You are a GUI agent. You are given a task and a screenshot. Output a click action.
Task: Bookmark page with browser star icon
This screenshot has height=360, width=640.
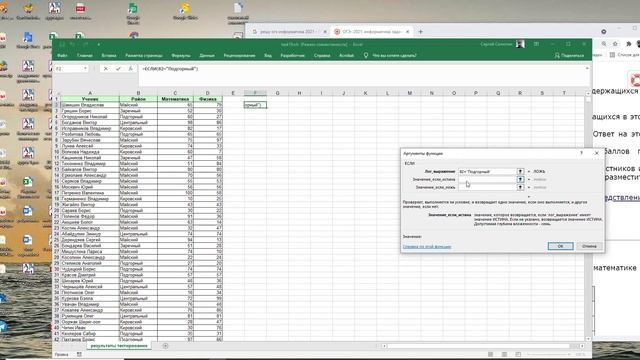[x=615, y=44]
